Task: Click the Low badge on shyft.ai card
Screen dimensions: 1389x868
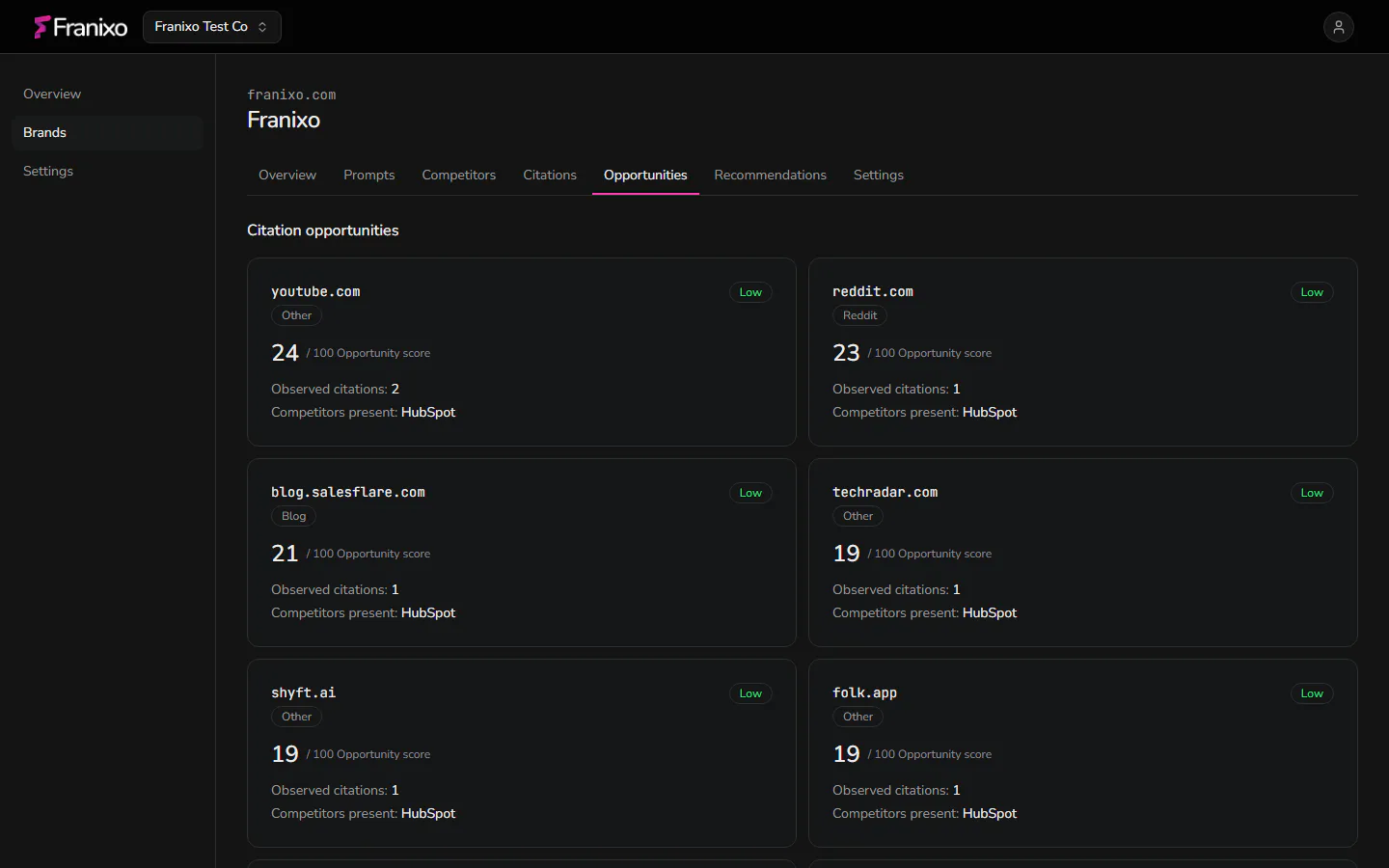Action: coord(750,693)
